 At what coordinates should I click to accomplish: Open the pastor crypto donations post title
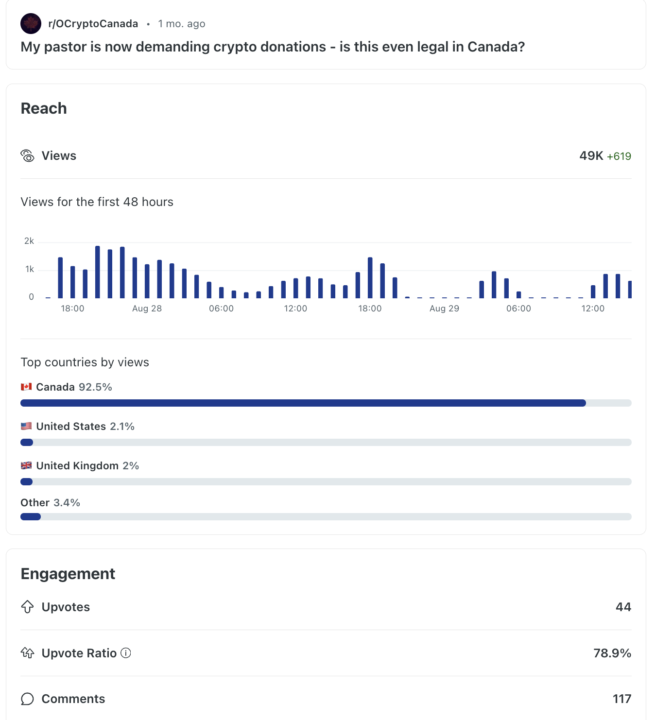click(x=273, y=46)
